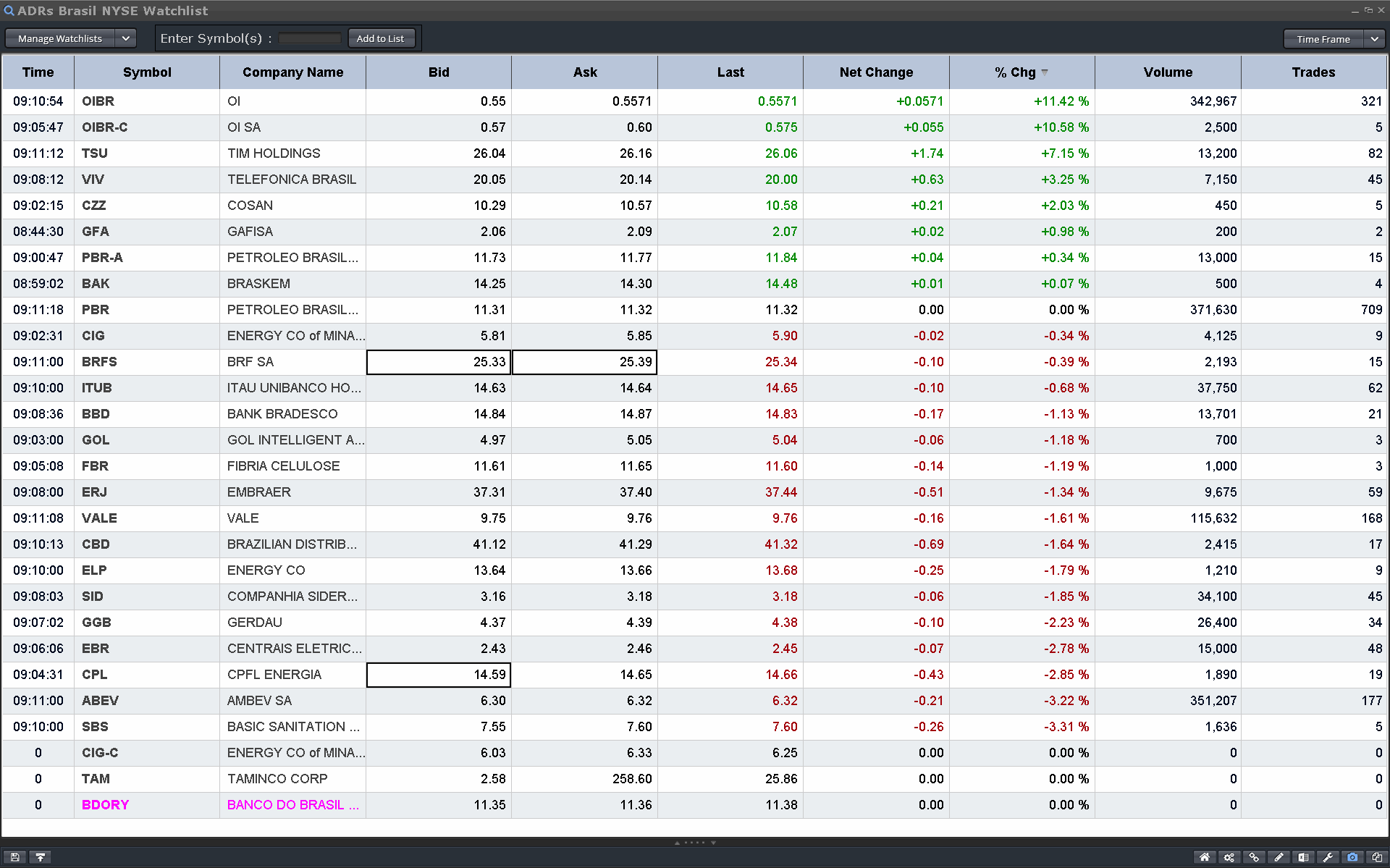
Task: Click the chain link icon
Action: [1254, 857]
